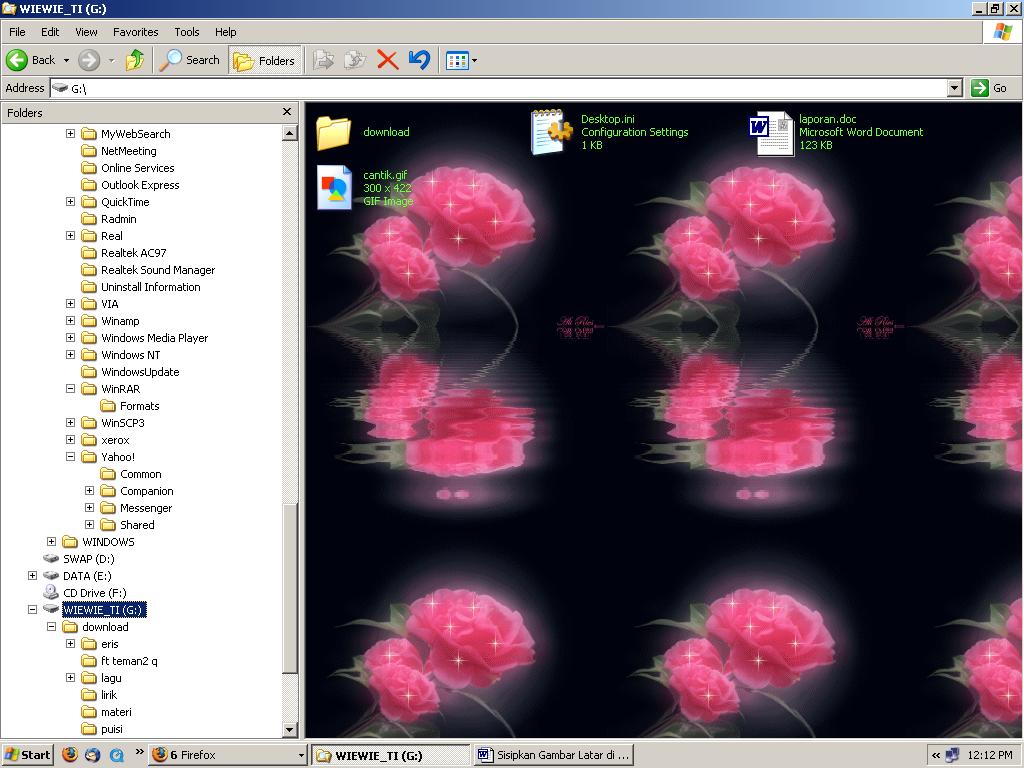1024x768 pixels.
Task: Click the folder tree scroll-down arrow
Action: pyautogui.click(x=290, y=729)
